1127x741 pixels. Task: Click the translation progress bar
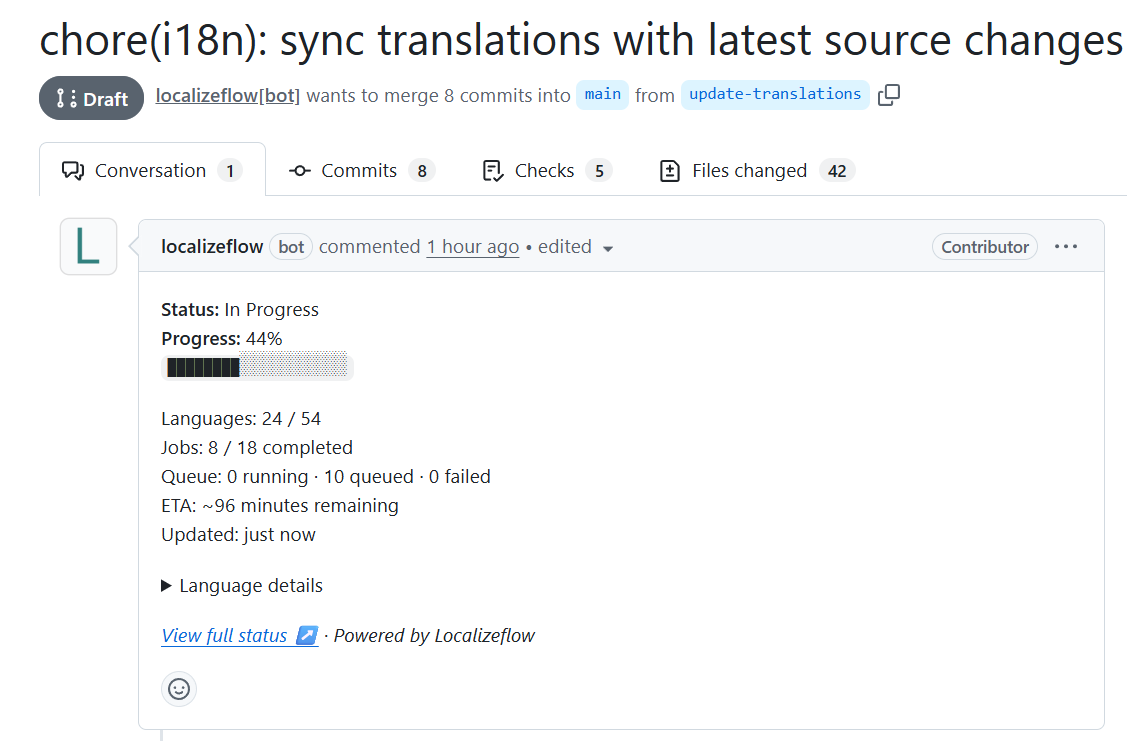click(x=257, y=368)
